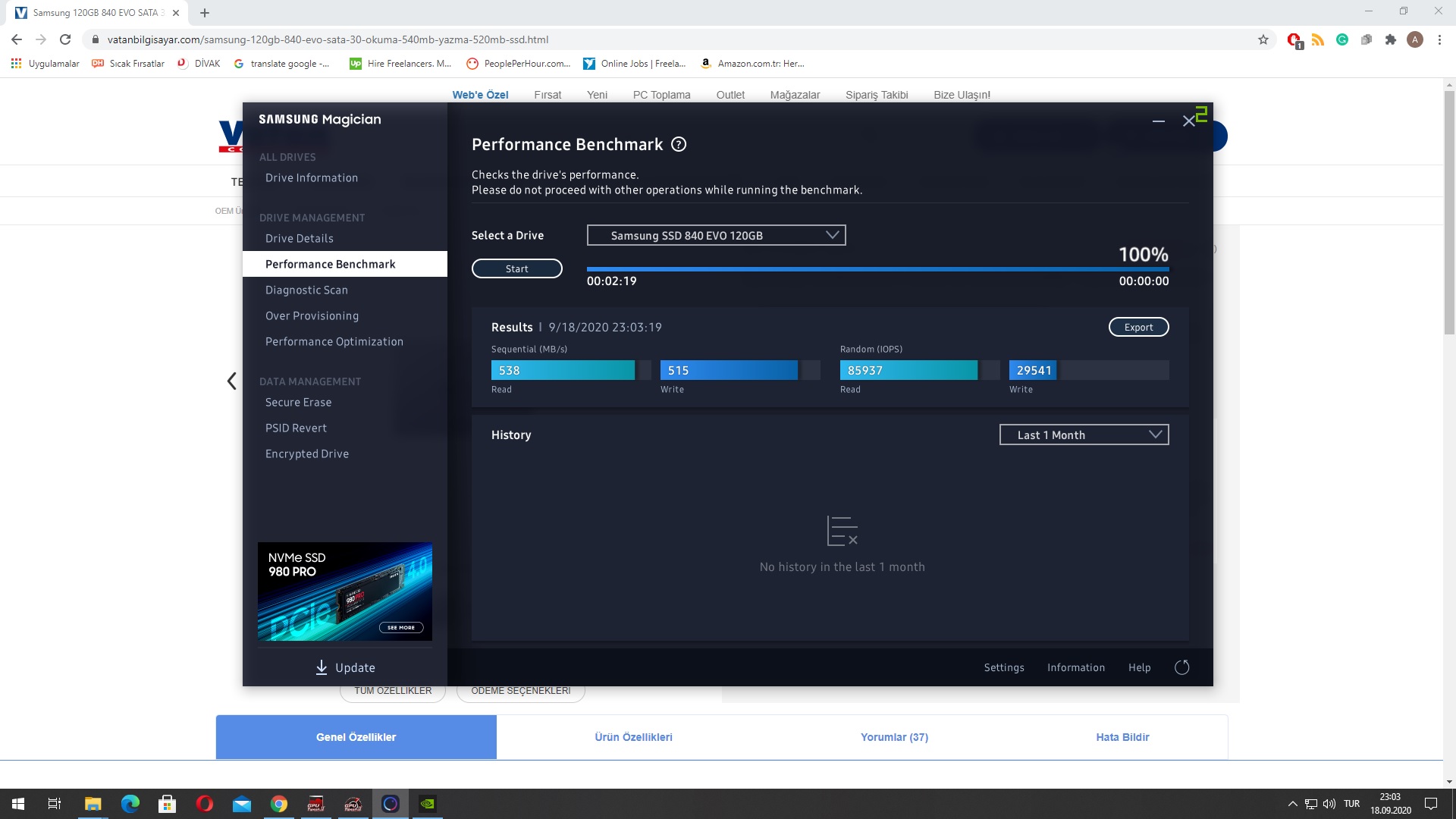Open a new Chrome tab
This screenshot has width=1456, height=819.
pyautogui.click(x=205, y=13)
